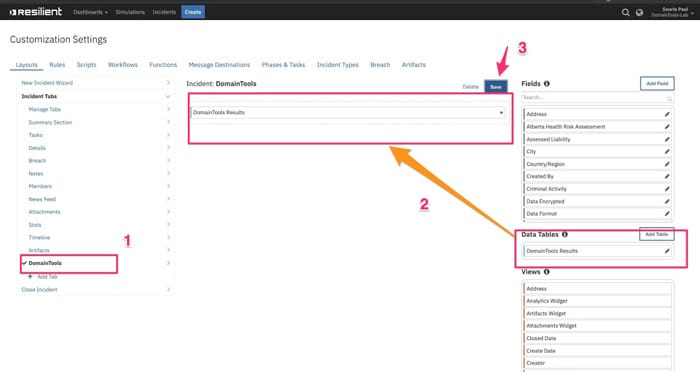Edit Assessed Liability field pencil icon

tap(667, 139)
